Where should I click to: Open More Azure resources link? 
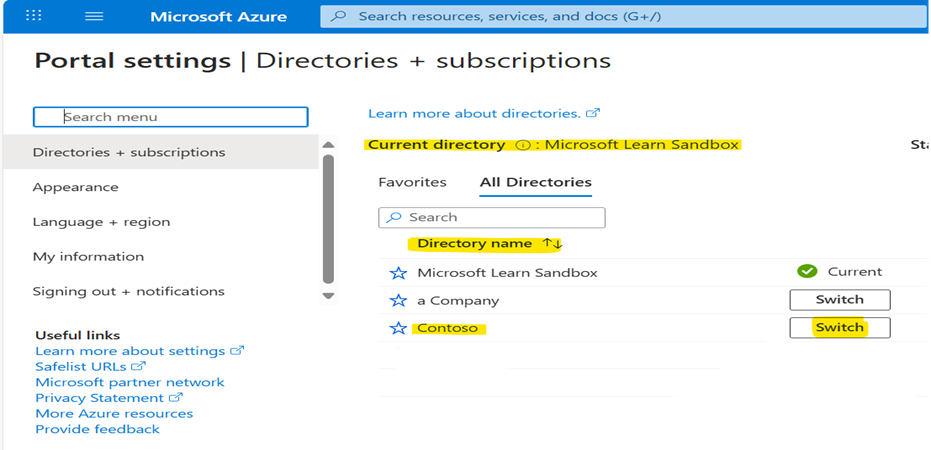(114, 414)
